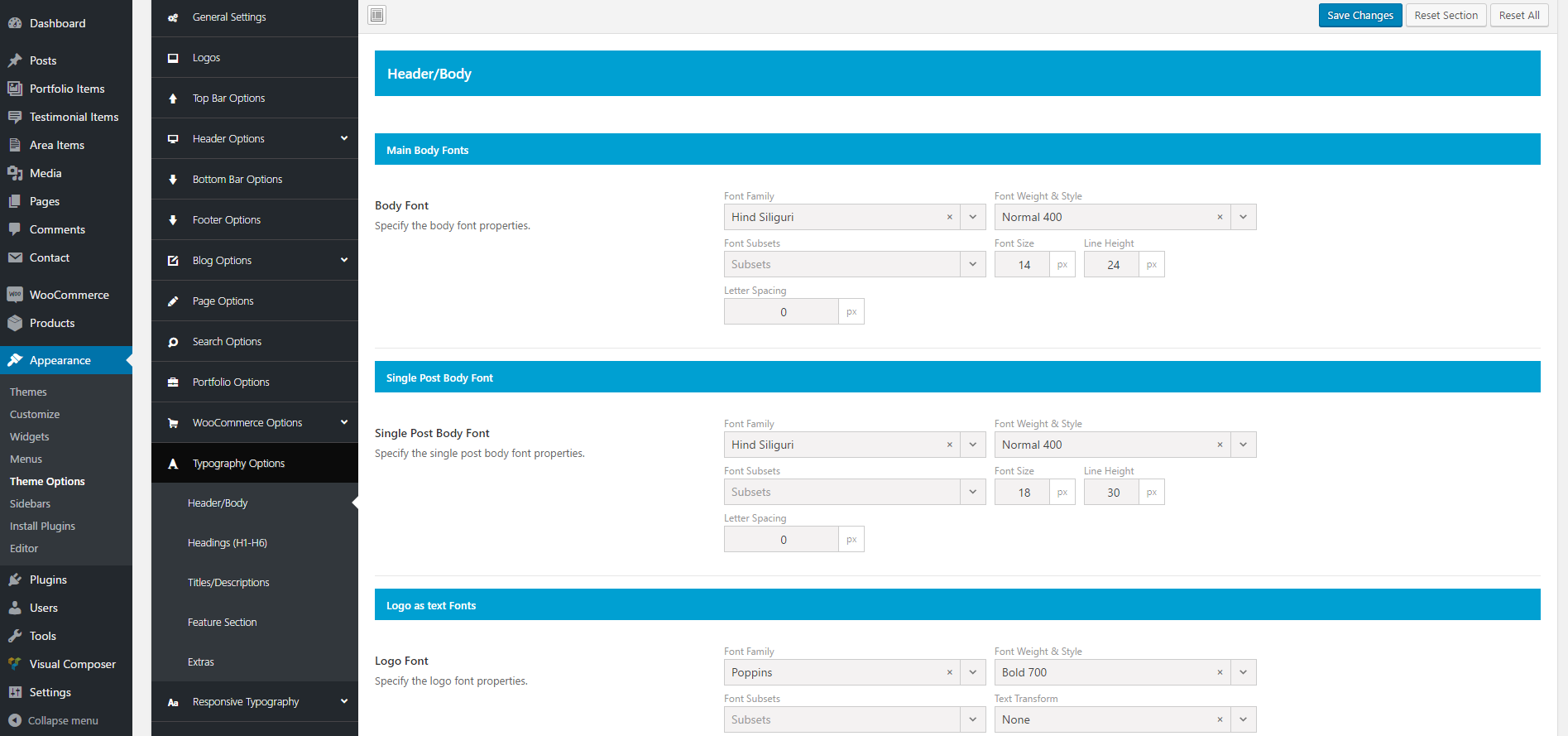Click the Logos panel icon

[x=173, y=58]
